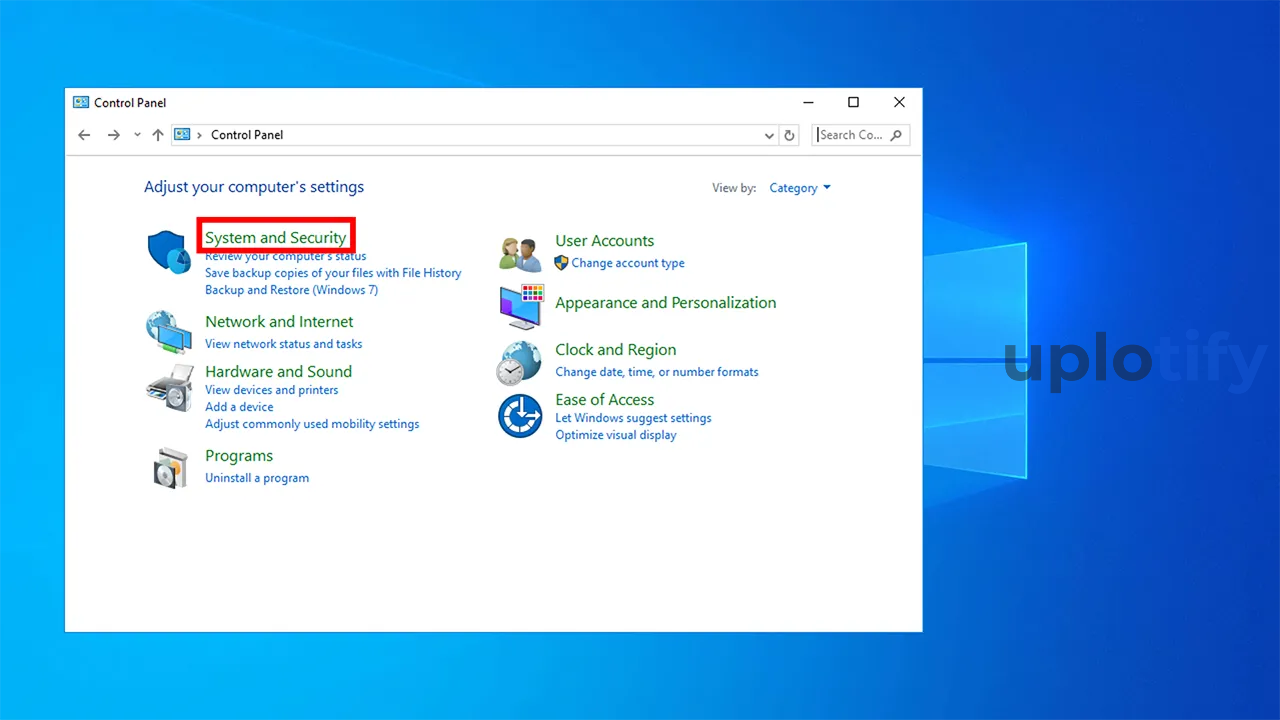
Task: Open the recent locations dropdown arrow
Action: tap(138, 135)
